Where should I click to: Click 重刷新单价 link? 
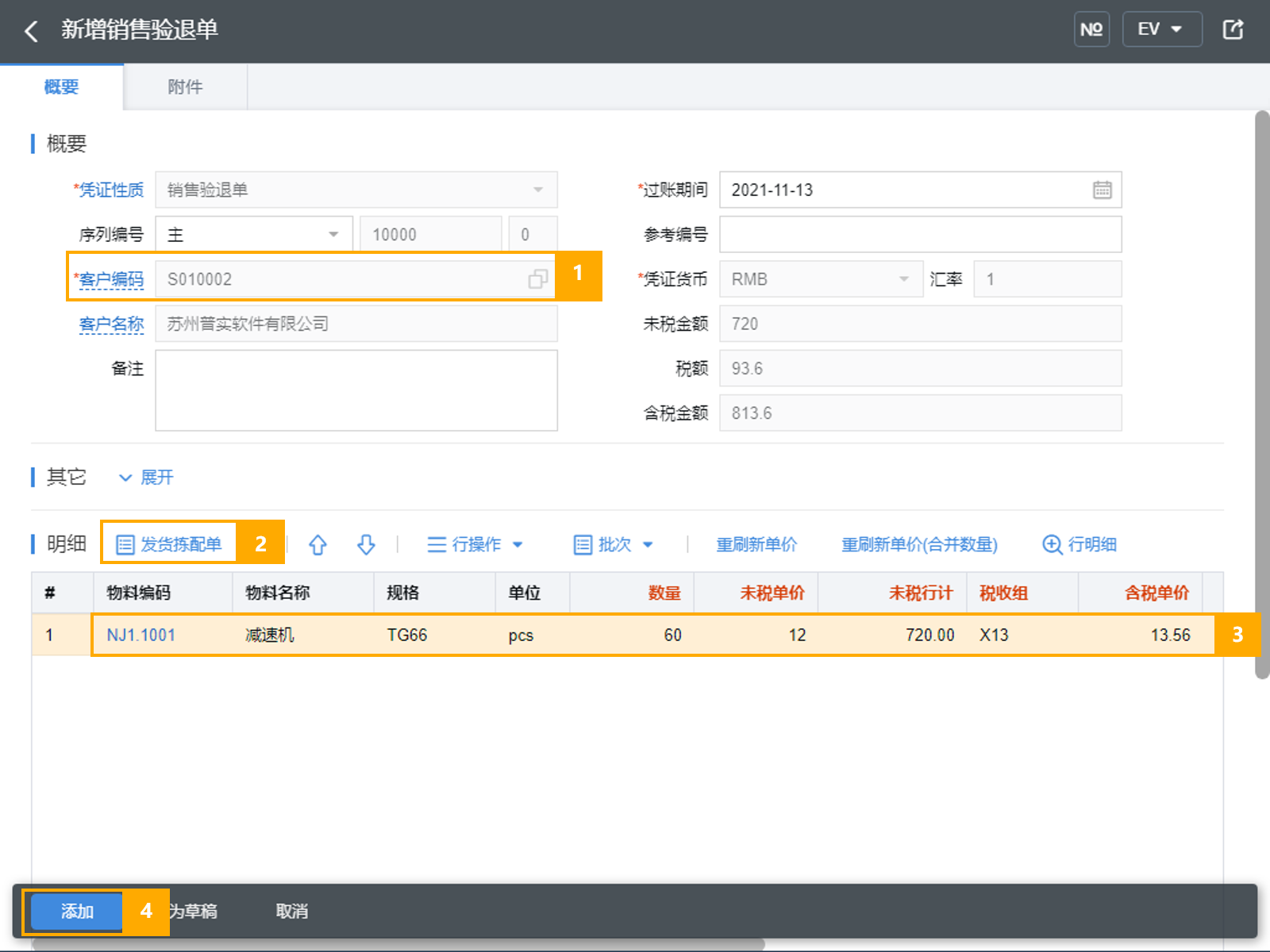click(756, 544)
